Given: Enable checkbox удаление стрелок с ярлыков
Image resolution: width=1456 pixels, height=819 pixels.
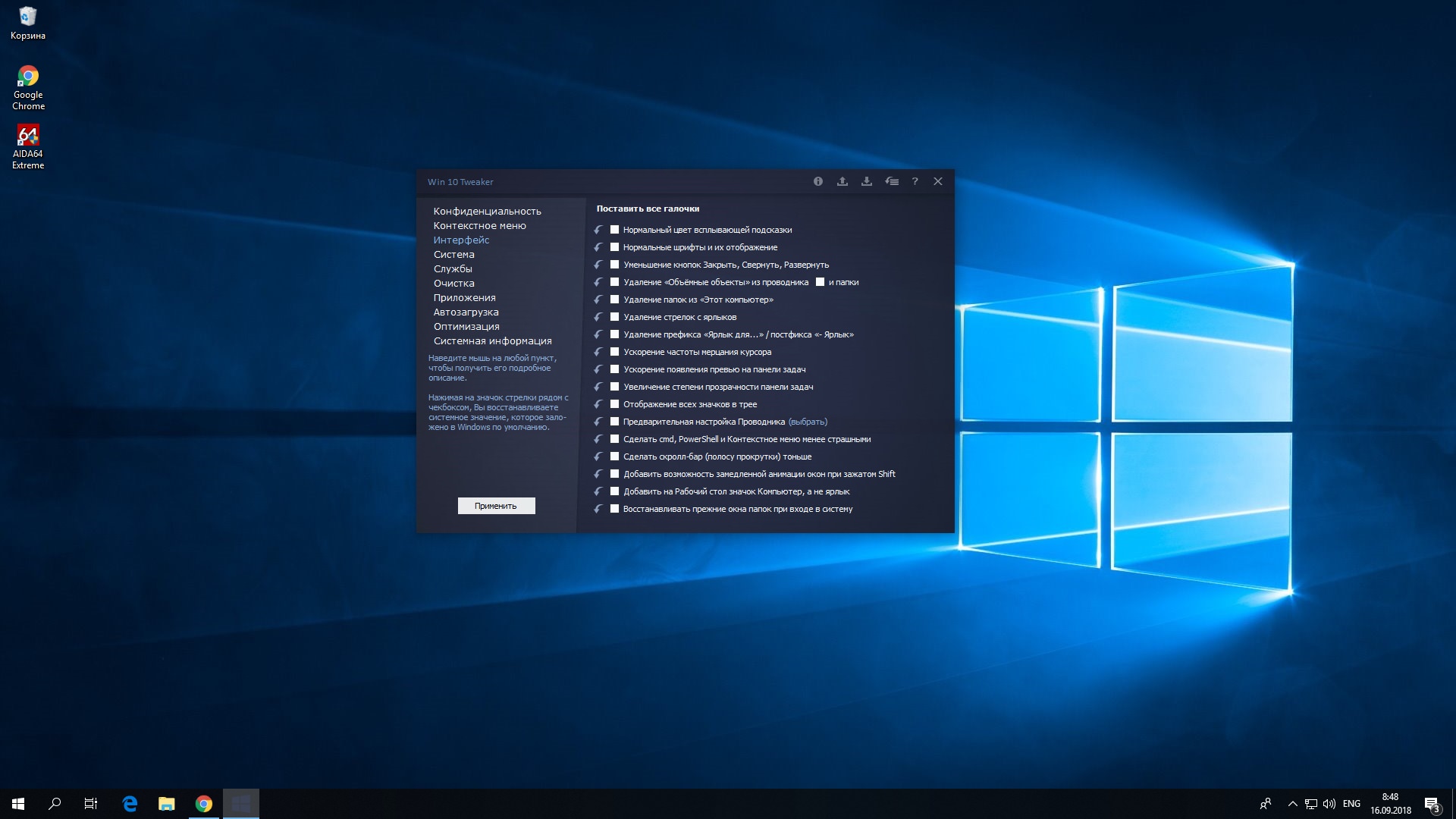Looking at the screenshot, I should click(x=615, y=316).
